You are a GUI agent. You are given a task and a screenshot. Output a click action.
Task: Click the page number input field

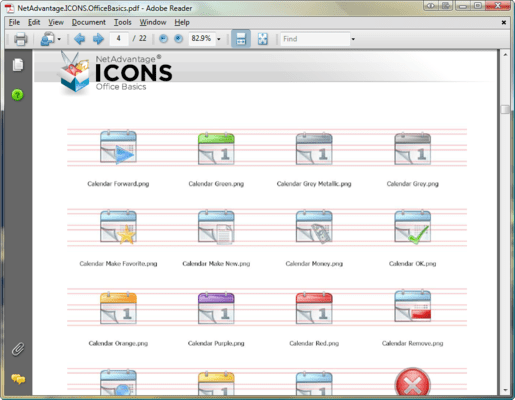point(118,39)
